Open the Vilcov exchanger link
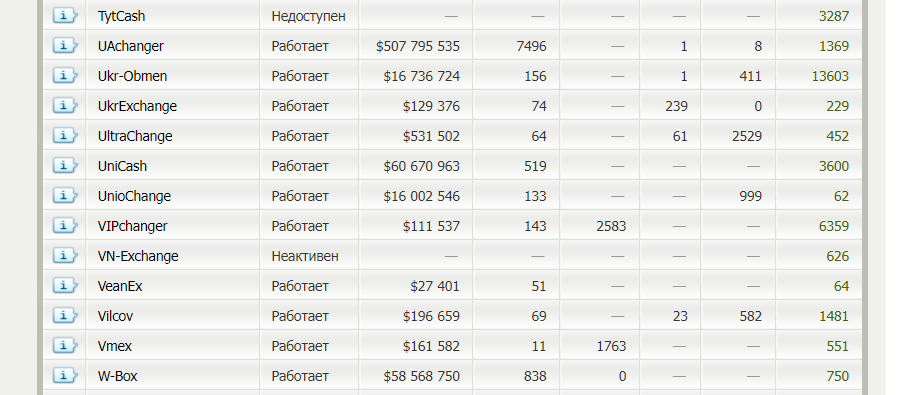 pyautogui.click(x=115, y=316)
